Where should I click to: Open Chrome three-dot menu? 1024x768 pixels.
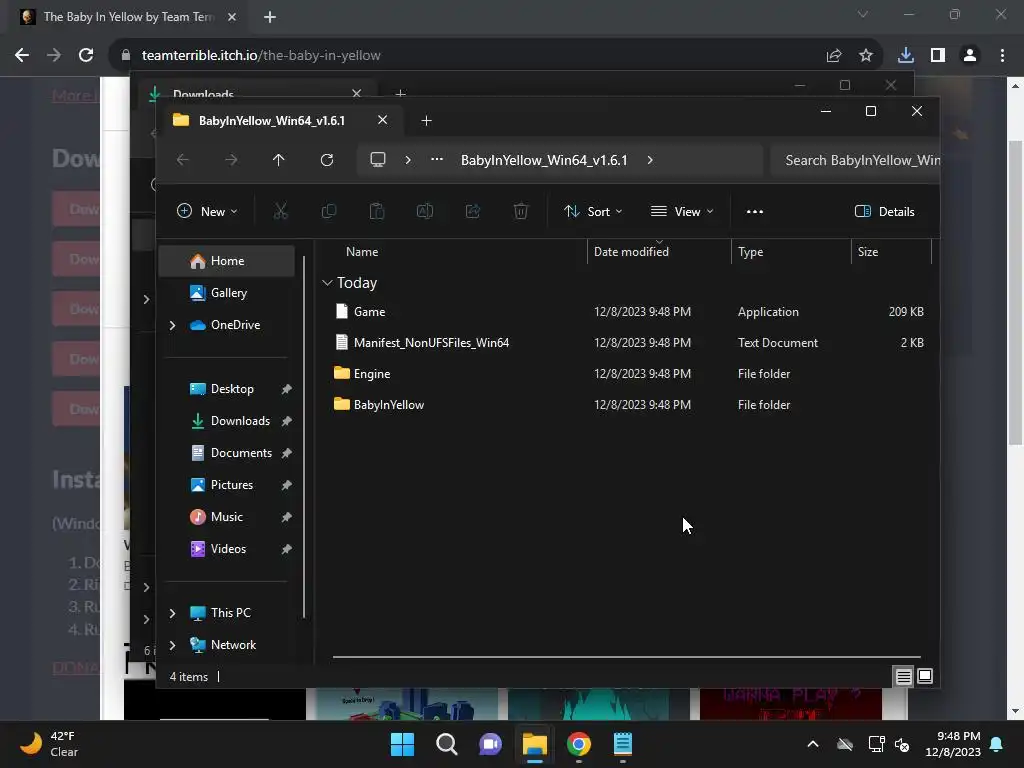click(x=1002, y=56)
